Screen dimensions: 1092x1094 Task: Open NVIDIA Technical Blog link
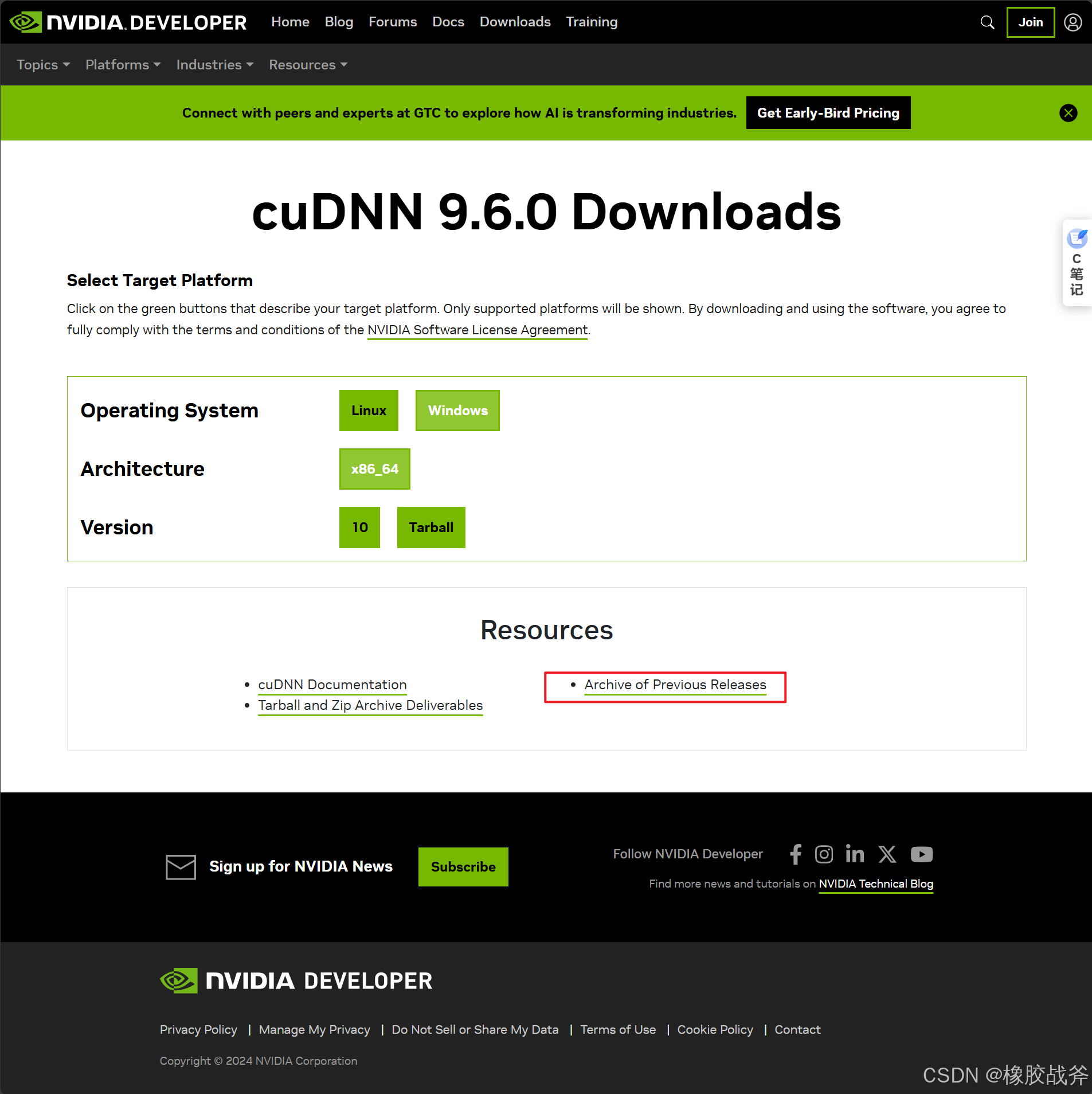coord(876,884)
